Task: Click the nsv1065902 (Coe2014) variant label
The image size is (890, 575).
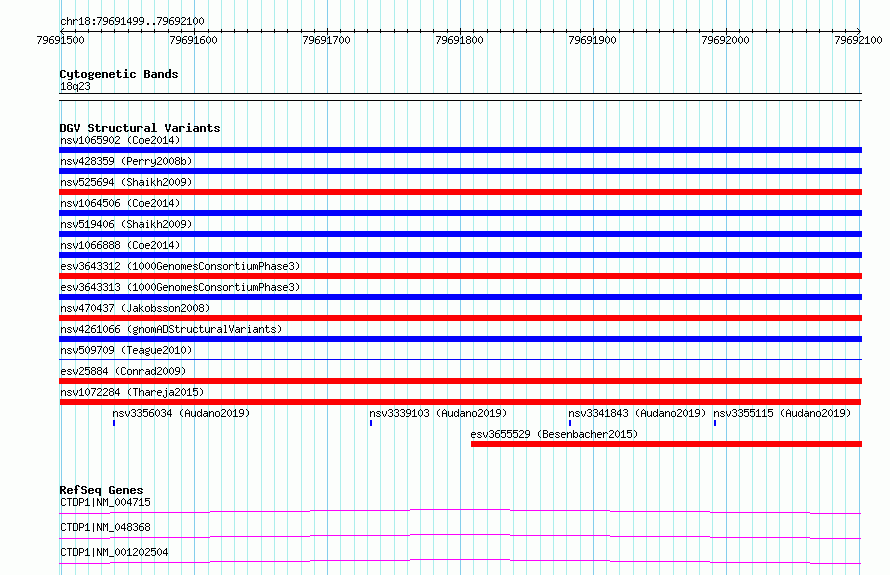Action: click(x=120, y=140)
